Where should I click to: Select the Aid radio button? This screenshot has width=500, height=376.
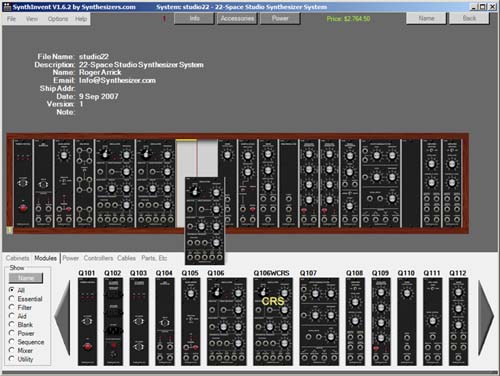click(12, 316)
